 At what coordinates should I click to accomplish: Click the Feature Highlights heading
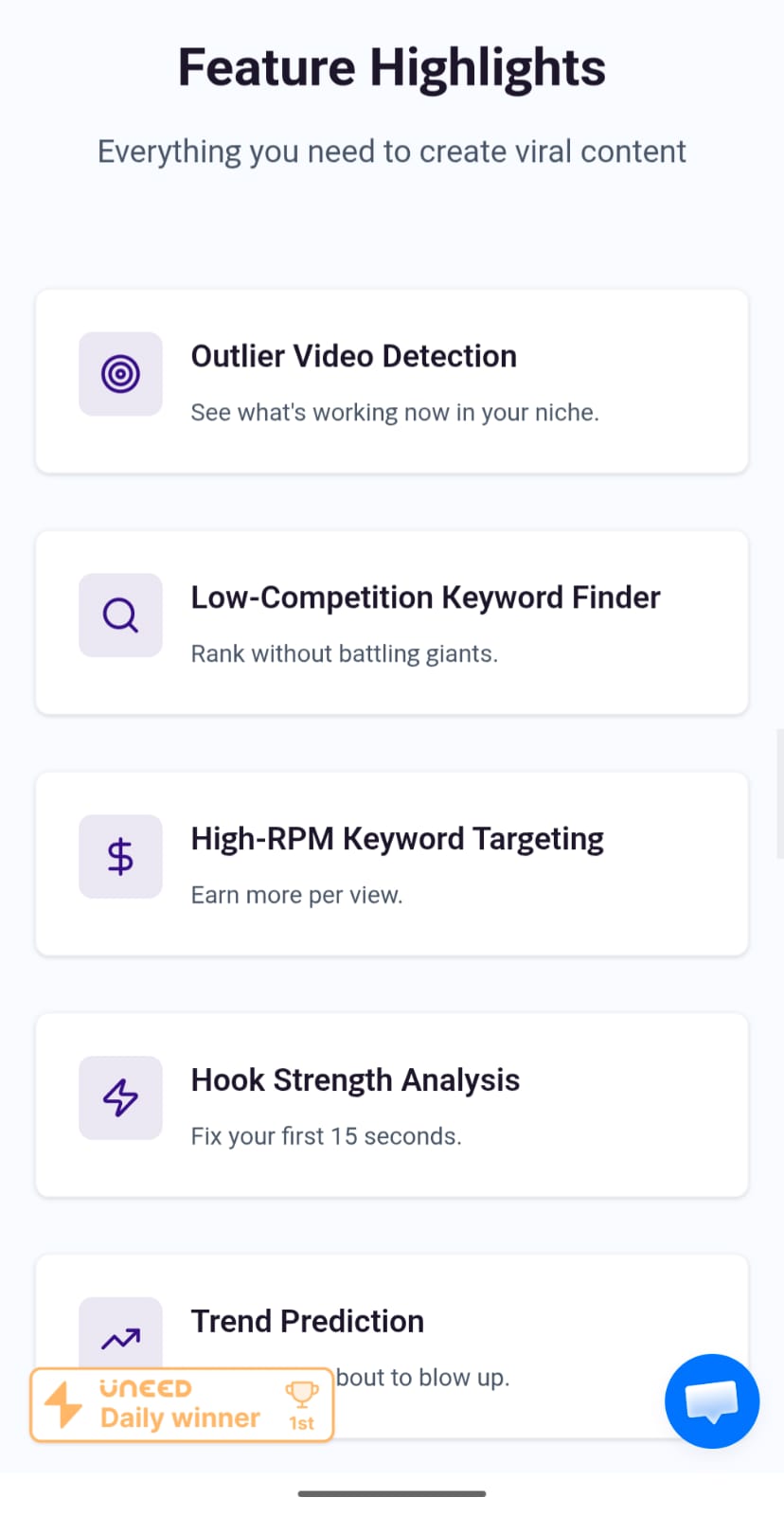(x=392, y=68)
